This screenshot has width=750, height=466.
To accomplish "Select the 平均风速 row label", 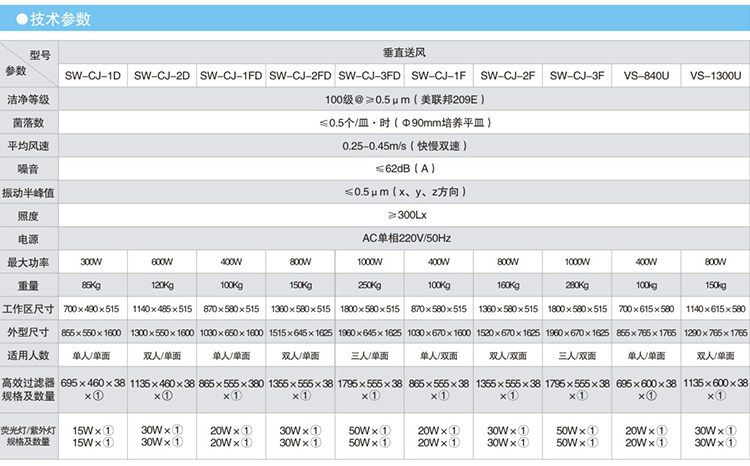I will point(28,146).
